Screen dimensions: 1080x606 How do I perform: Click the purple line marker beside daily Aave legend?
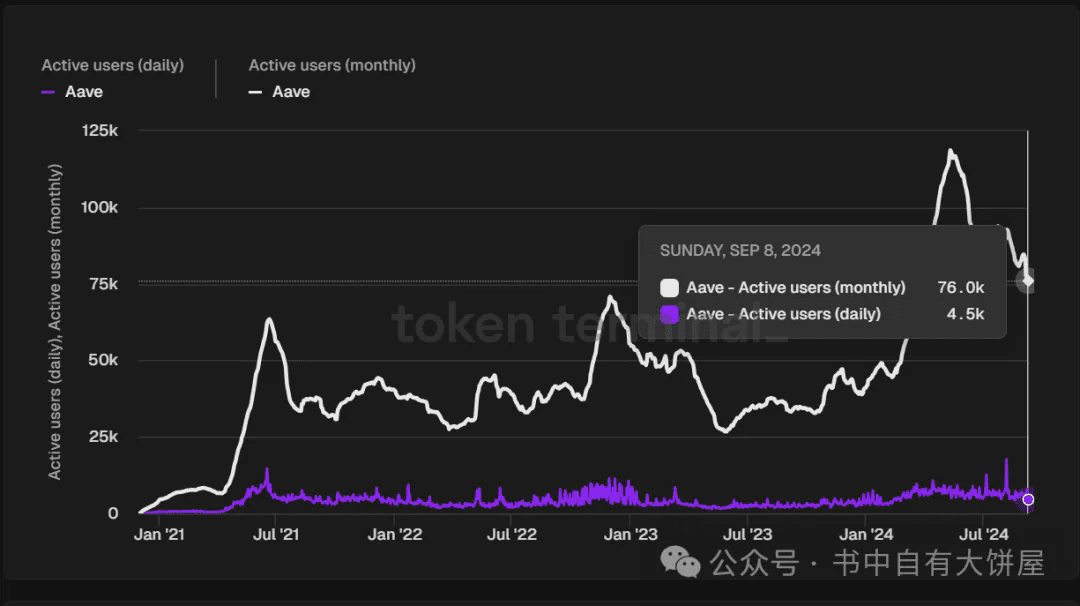click(48, 92)
